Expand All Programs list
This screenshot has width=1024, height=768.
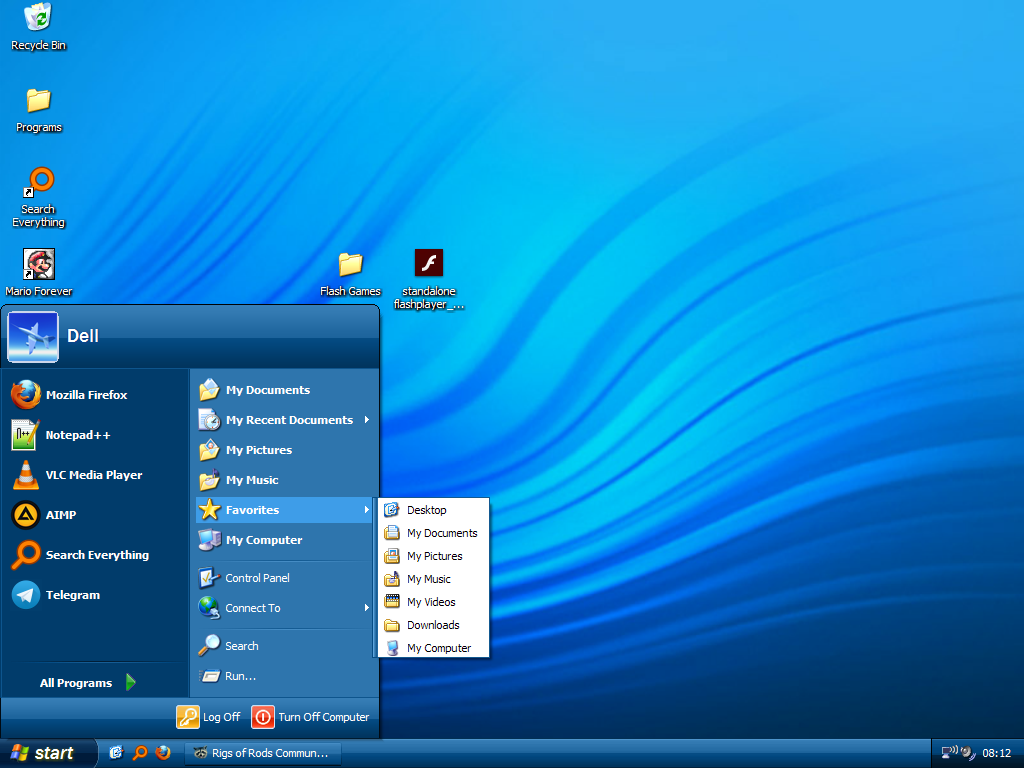87,683
